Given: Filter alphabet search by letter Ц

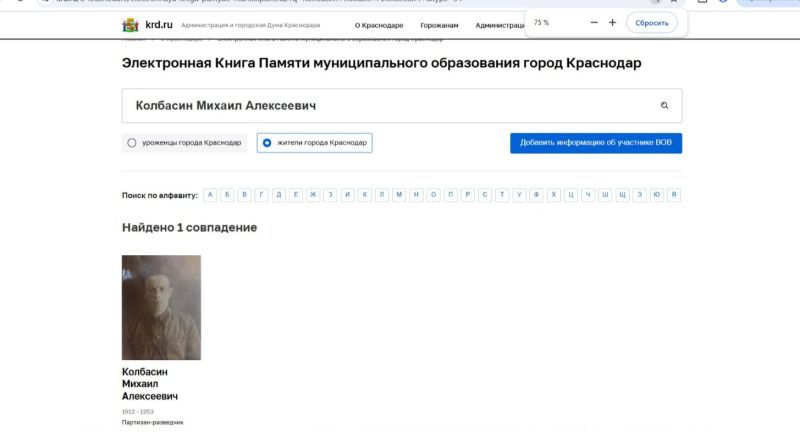Looking at the screenshot, I should pos(571,195).
